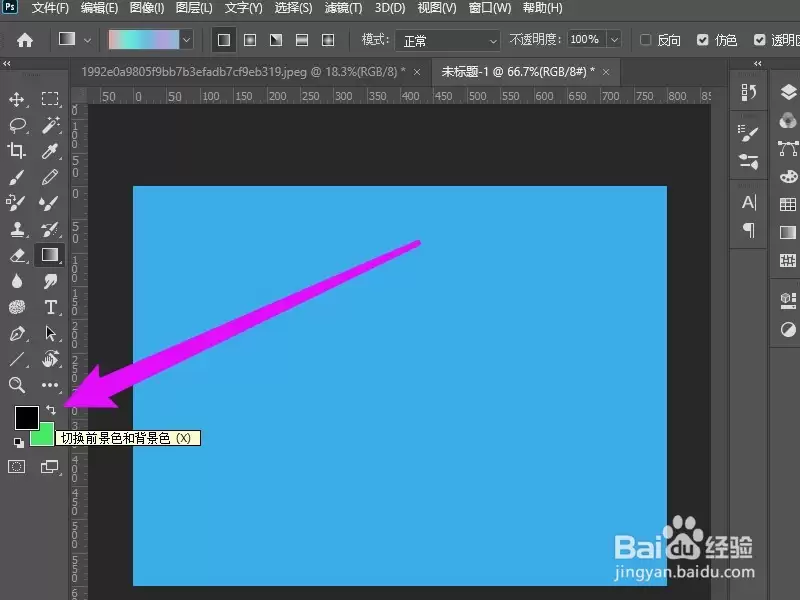The height and width of the screenshot is (600, 800).
Task: Open the Layers panel icon
Action: 788,92
